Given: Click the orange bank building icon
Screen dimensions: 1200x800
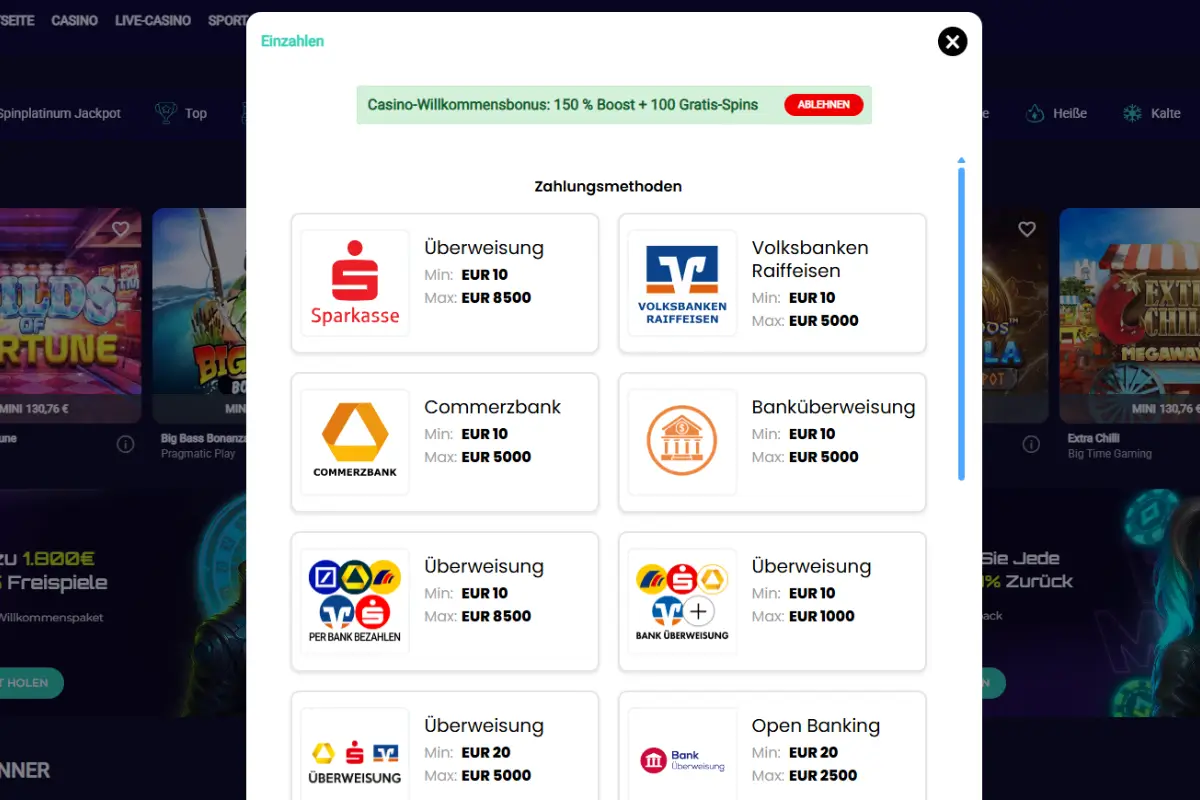Looking at the screenshot, I should [x=682, y=442].
